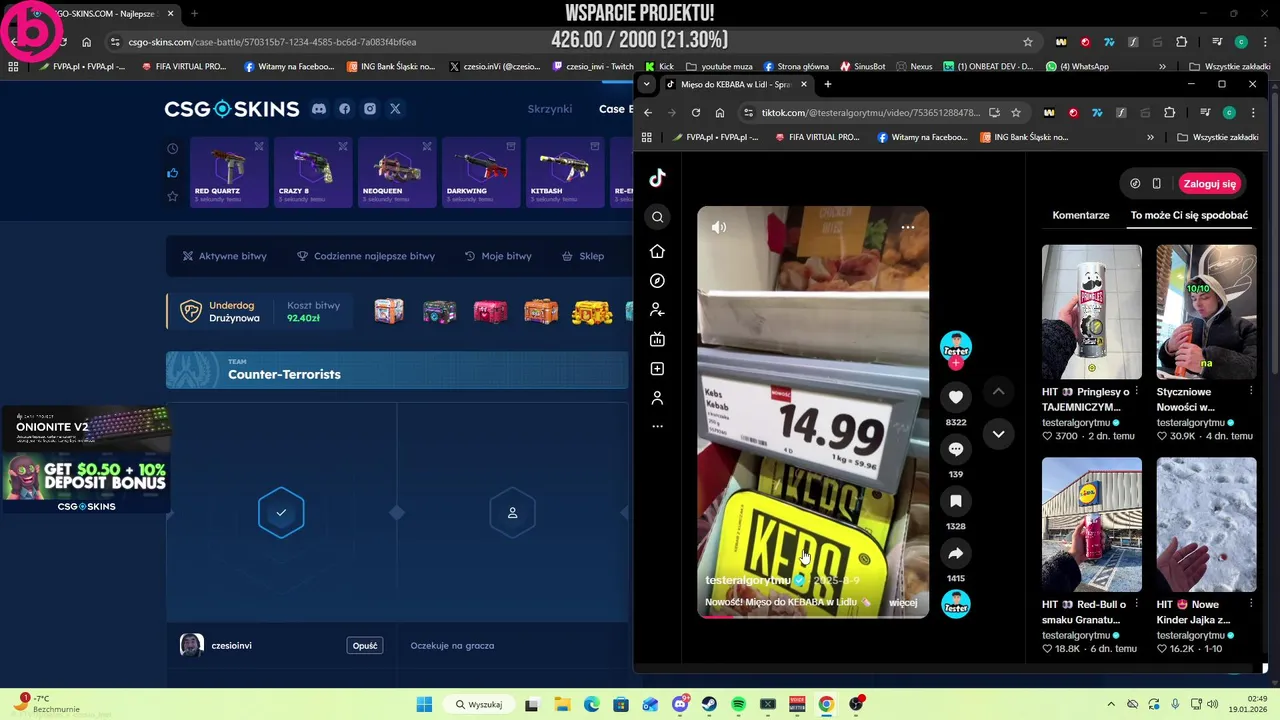
Task: Open TikTok Following people icon
Action: (657, 310)
